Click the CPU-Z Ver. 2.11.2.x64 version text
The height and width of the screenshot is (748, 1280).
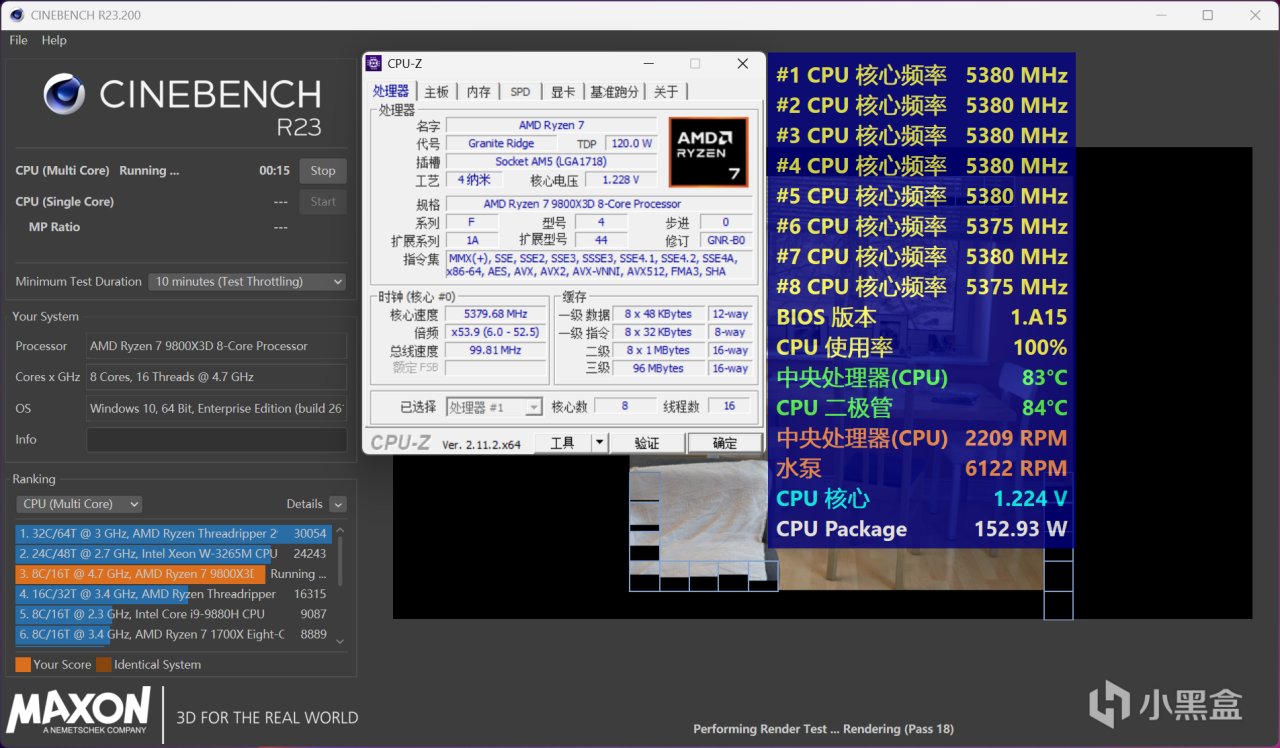(x=481, y=444)
